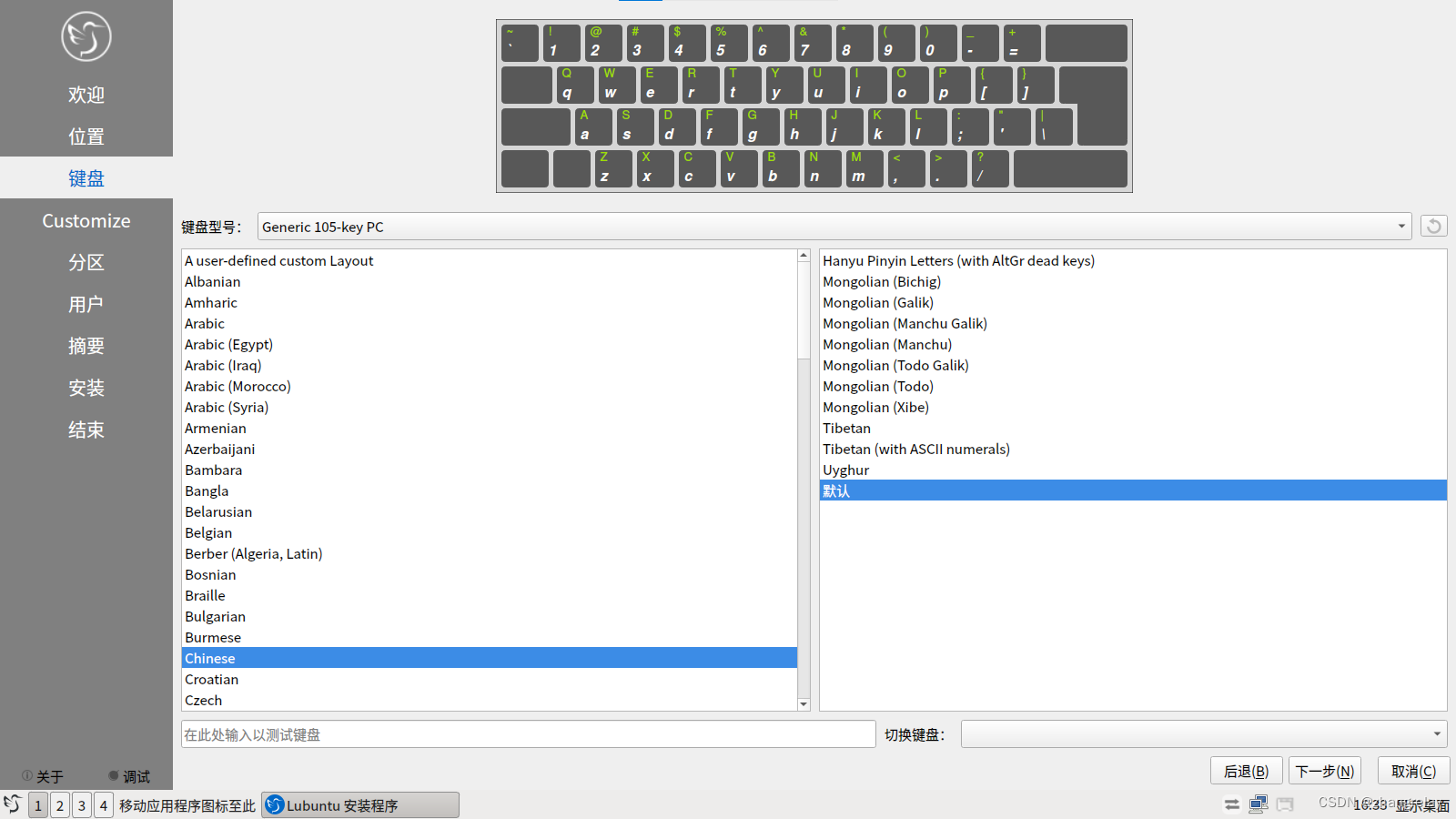The image size is (1456, 819).
Task: Click the layout list scroll-up arrow
Action: tap(804, 256)
